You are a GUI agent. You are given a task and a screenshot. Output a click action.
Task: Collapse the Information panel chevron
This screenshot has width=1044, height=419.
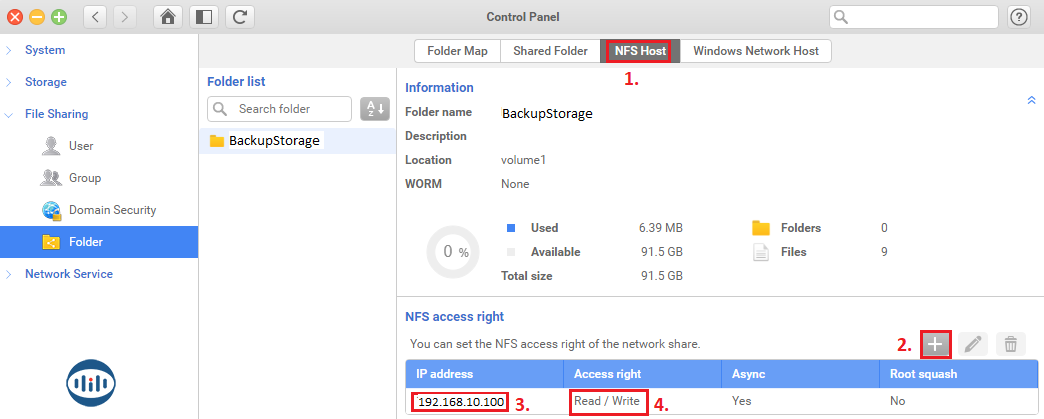click(x=1031, y=100)
